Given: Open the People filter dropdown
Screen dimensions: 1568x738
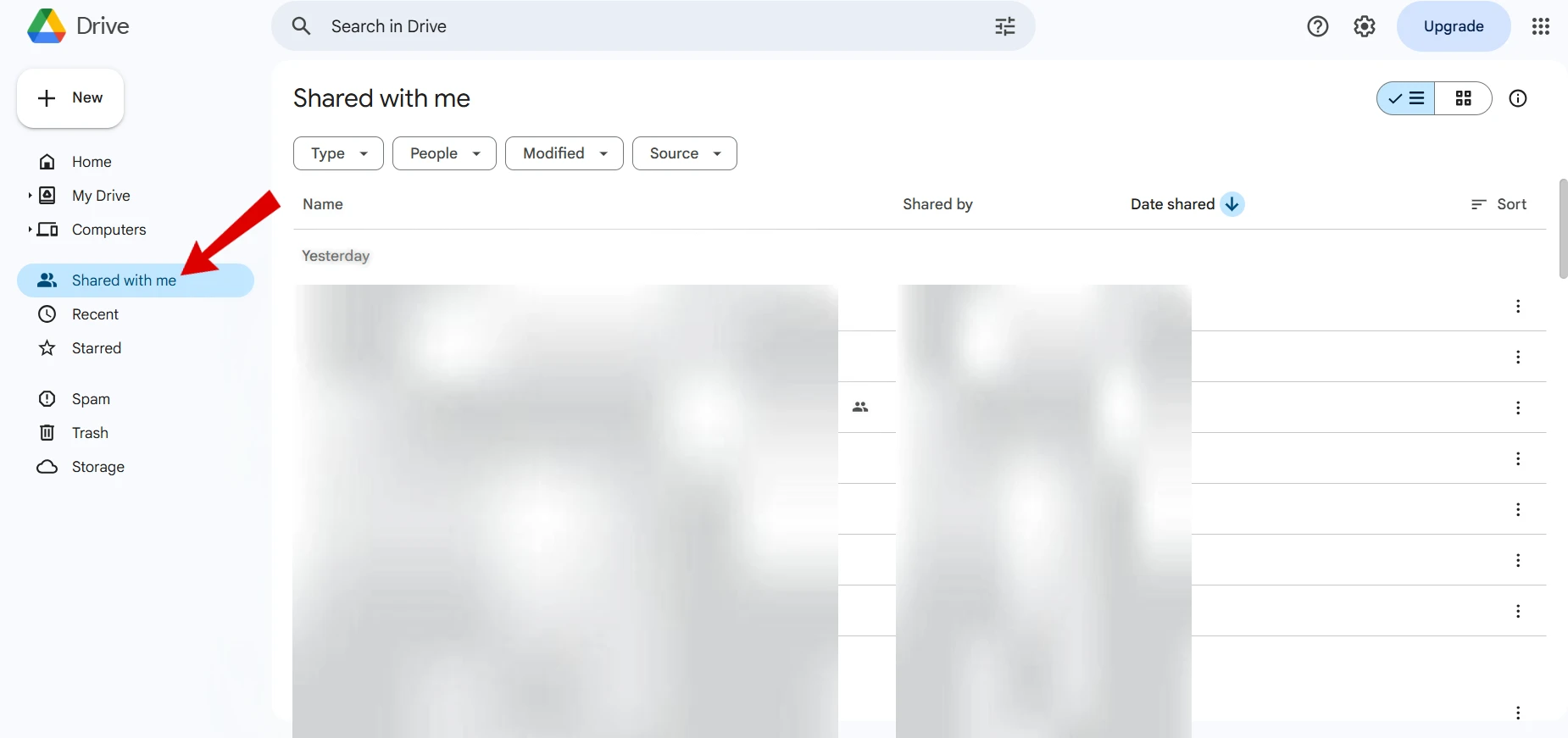Looking at the screenshot, I should point(444,153).
